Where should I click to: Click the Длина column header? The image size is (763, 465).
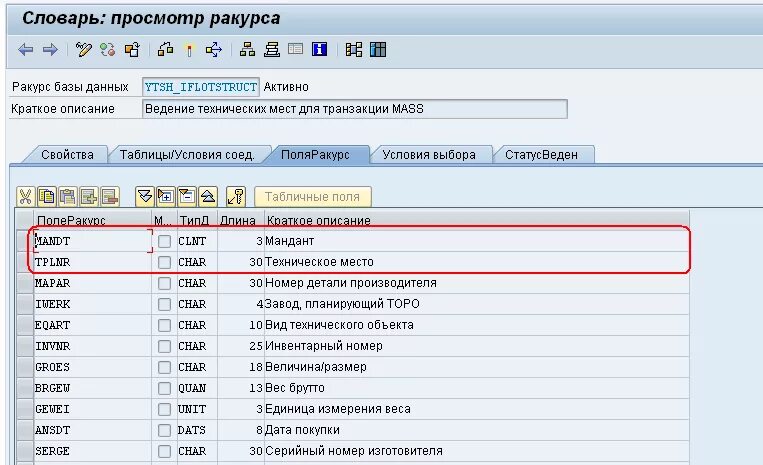point(240,220)
